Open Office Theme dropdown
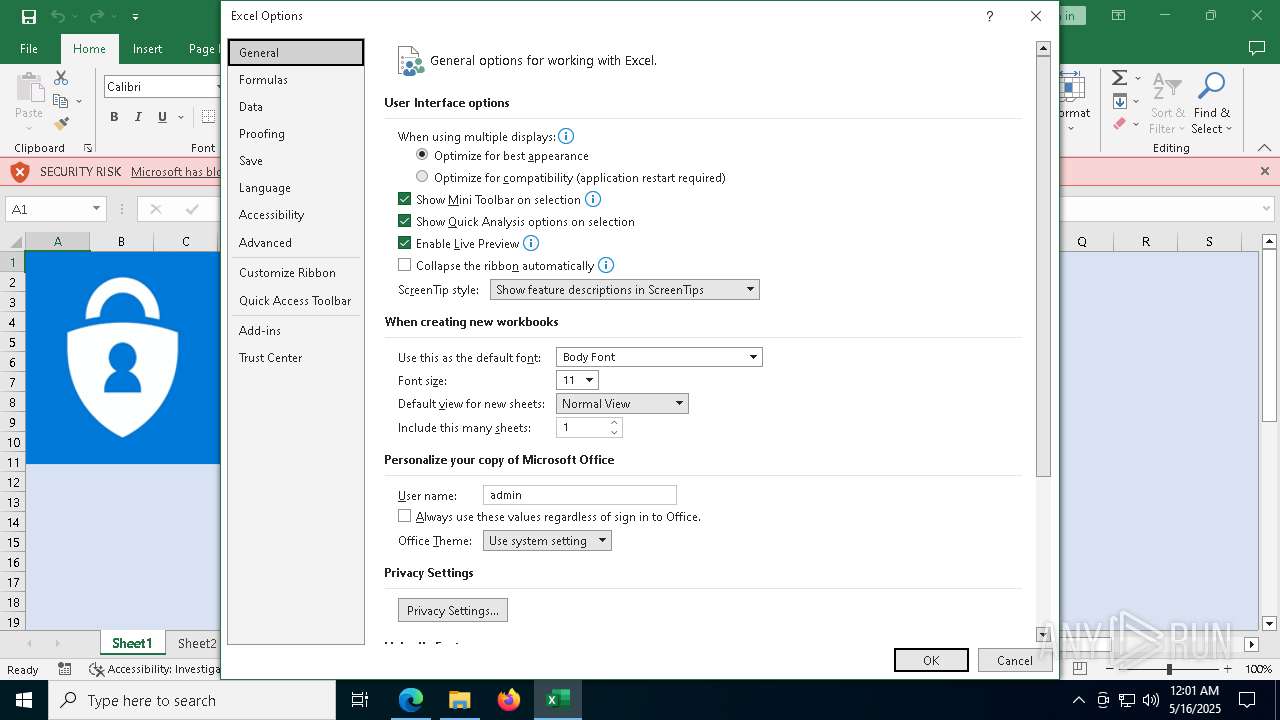Image resolution: width=1280 pixels, height=720 pixels. point(547,541)
